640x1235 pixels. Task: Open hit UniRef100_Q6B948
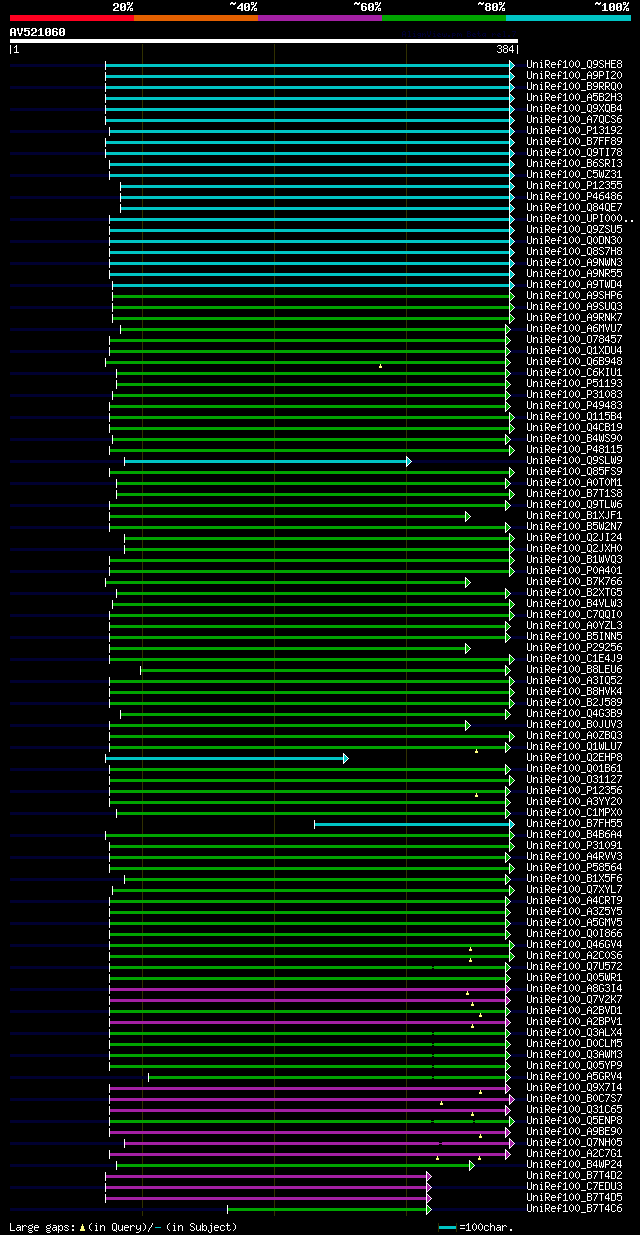click(x=574, y=362)
